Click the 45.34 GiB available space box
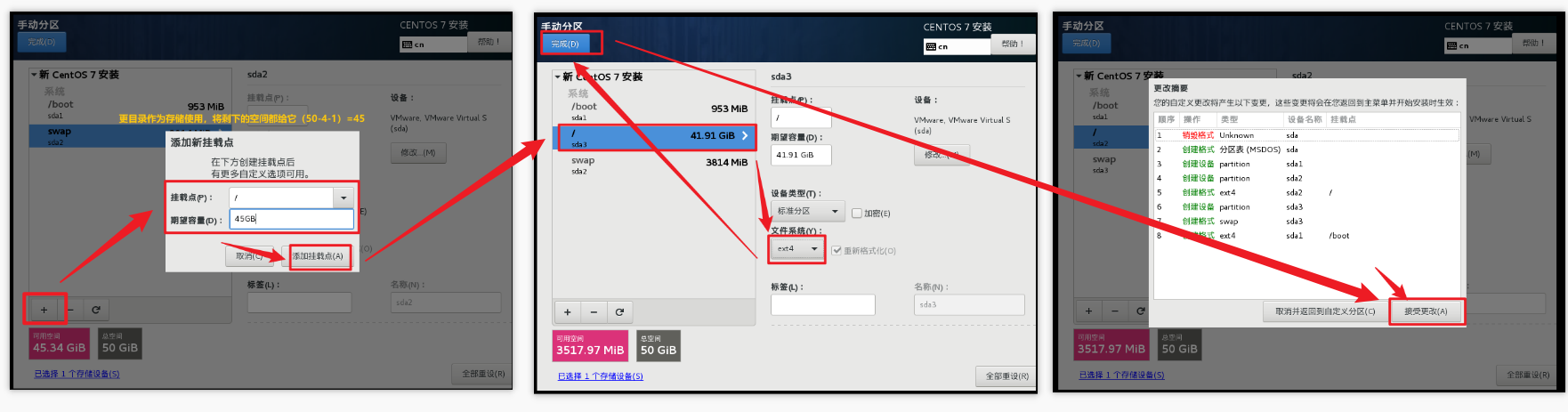This screenshot has width=1568, height=412. click(x=60, y=343)
